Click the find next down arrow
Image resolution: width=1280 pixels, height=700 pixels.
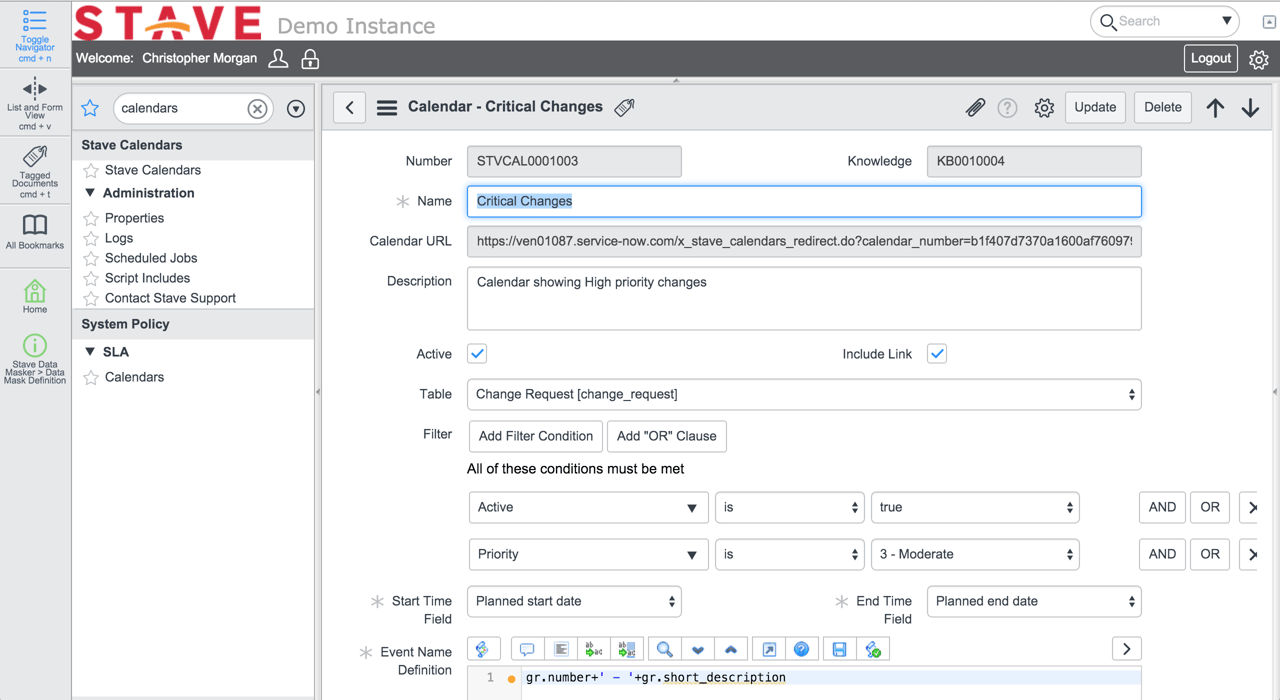698,649
